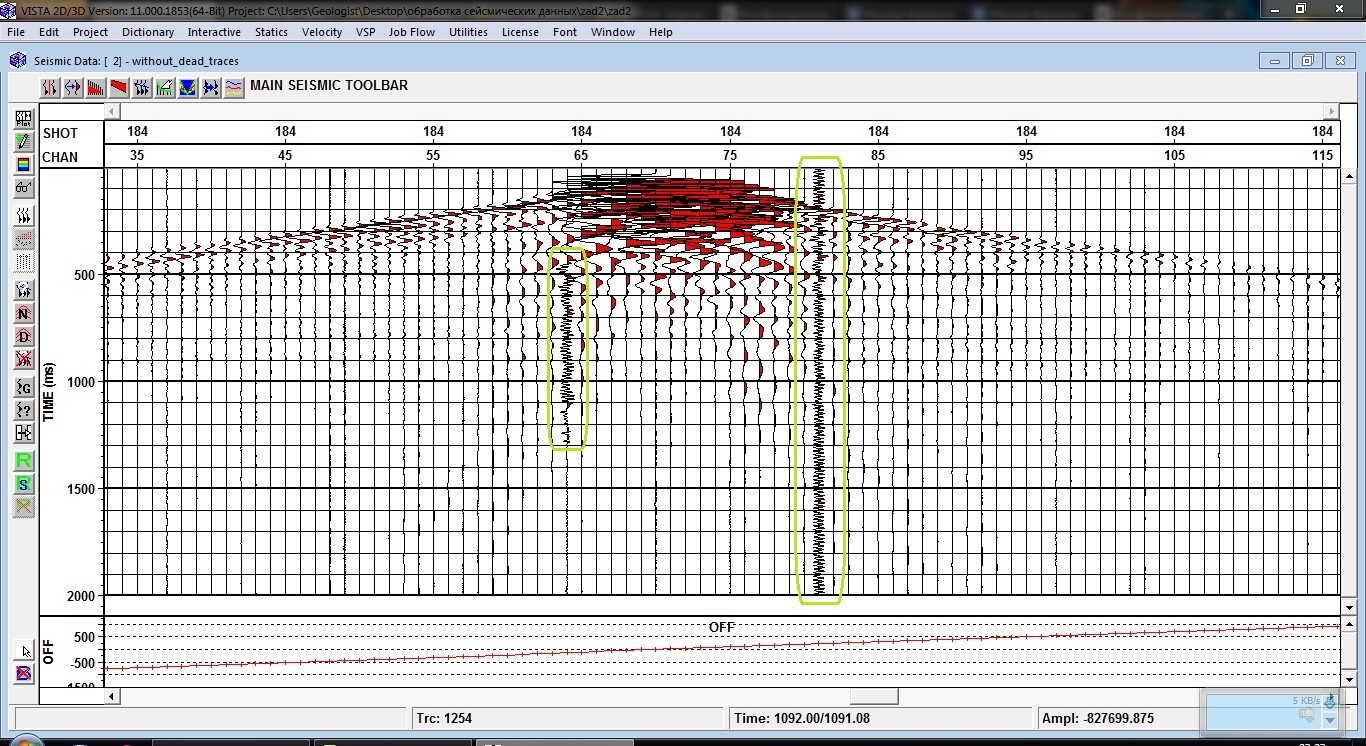Open the rainbow color bar tool

tap(24, 165)
